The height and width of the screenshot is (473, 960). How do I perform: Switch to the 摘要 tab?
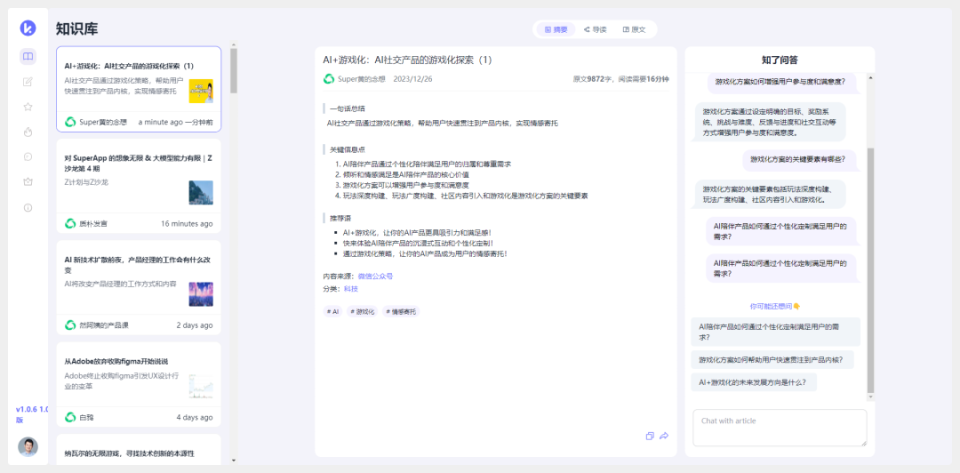click(556, 29)
